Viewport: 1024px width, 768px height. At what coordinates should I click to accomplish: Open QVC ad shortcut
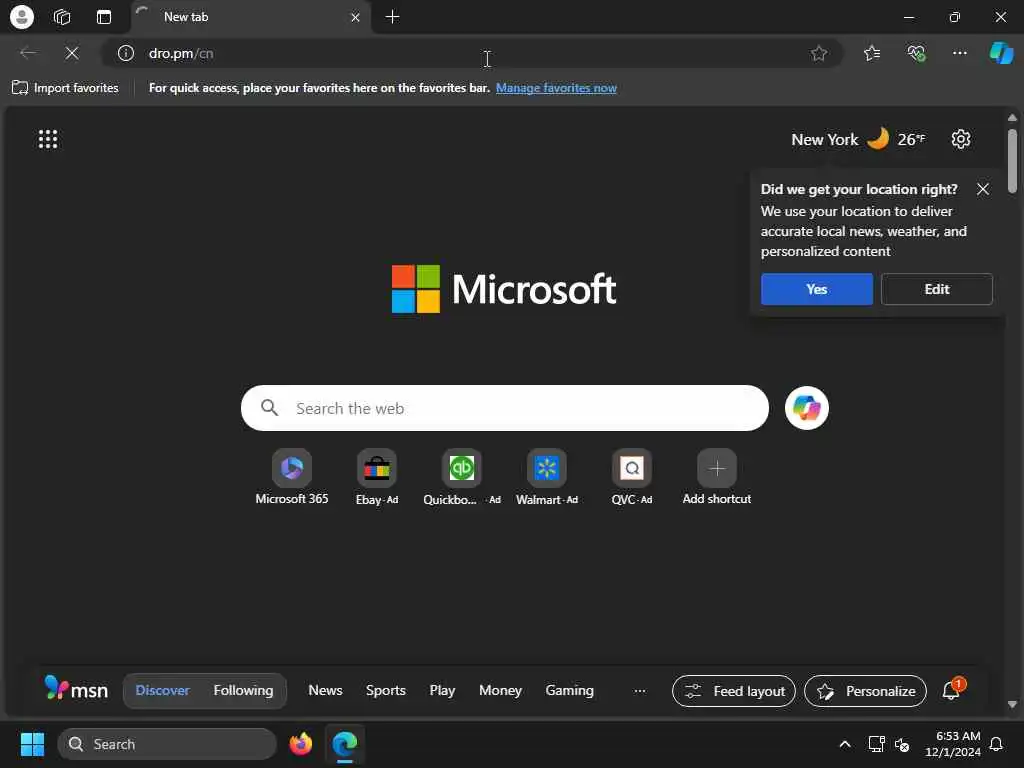[x=632, y=477]
